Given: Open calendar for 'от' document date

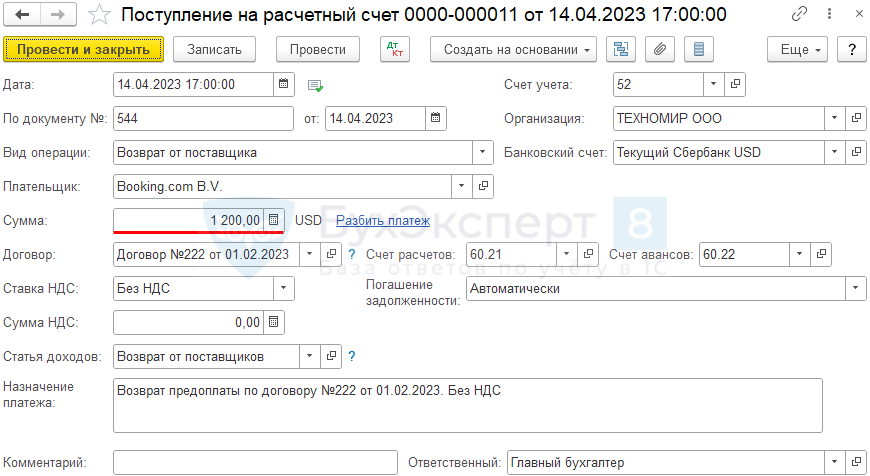Looking at the screenshot, I should [436, 118].
